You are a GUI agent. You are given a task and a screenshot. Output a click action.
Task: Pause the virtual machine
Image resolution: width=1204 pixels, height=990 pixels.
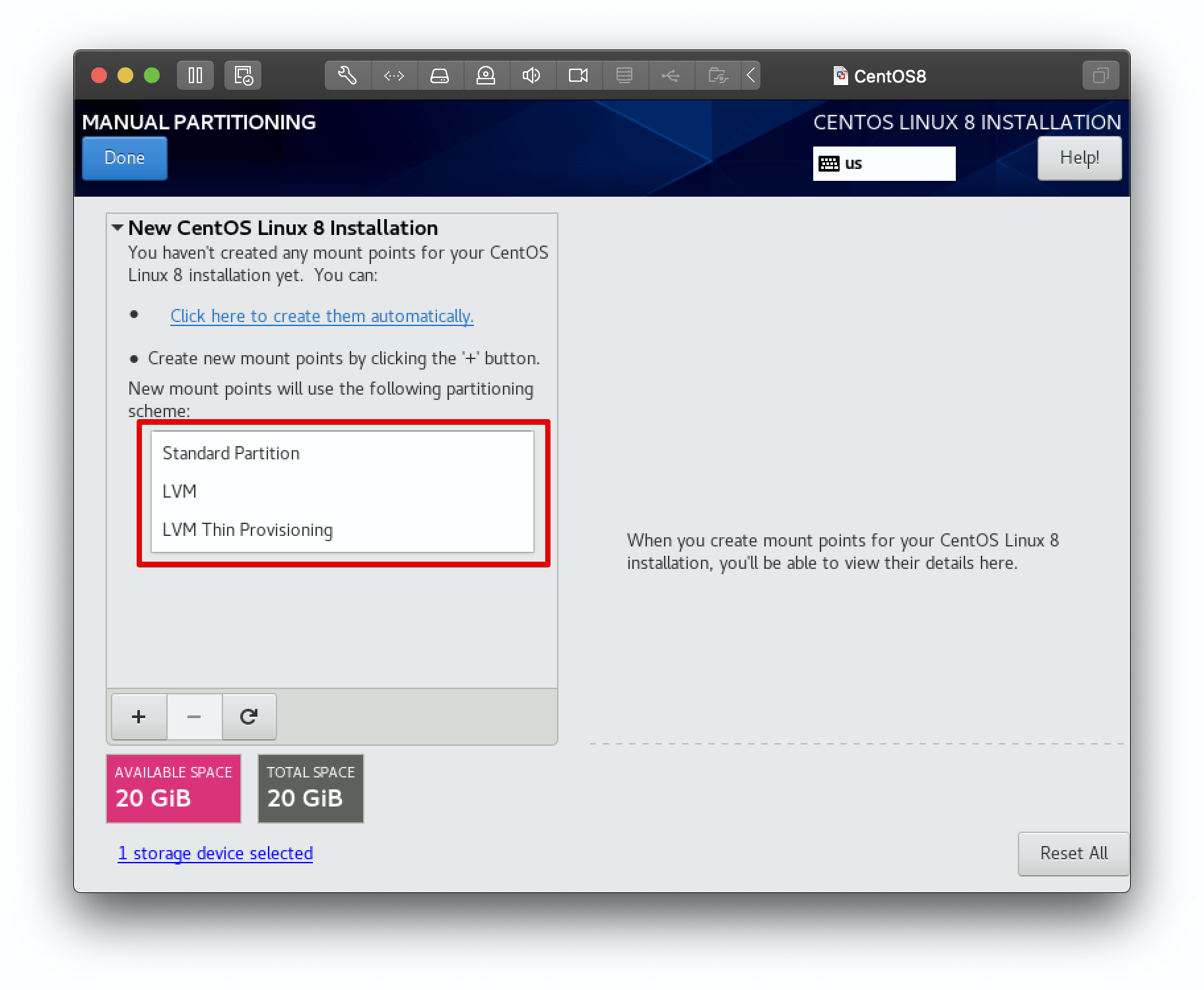coord(195,75)
